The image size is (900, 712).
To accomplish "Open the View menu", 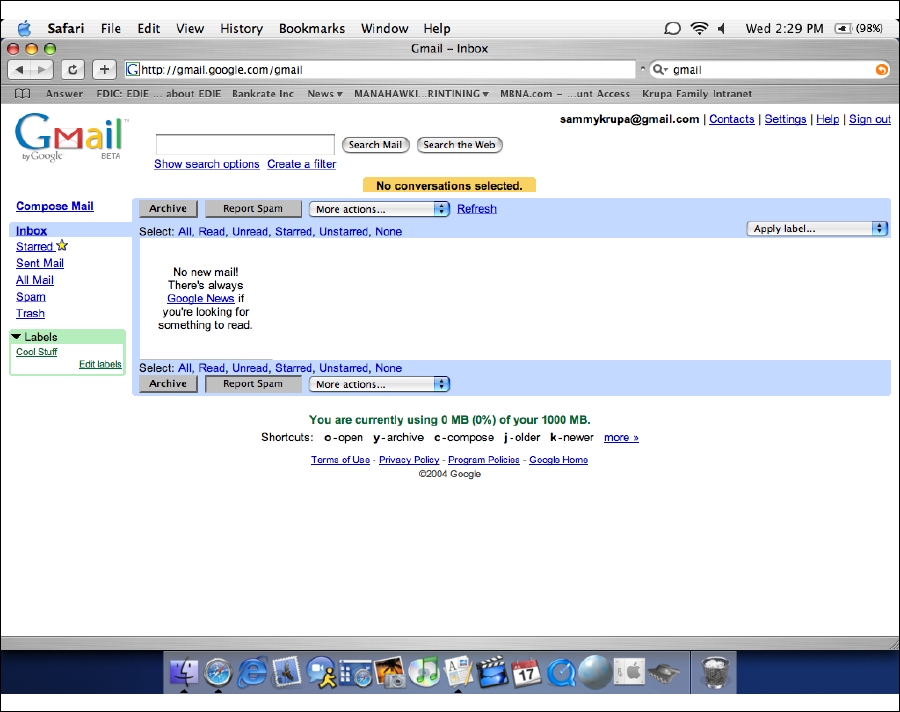I will (x=190, y=28).
